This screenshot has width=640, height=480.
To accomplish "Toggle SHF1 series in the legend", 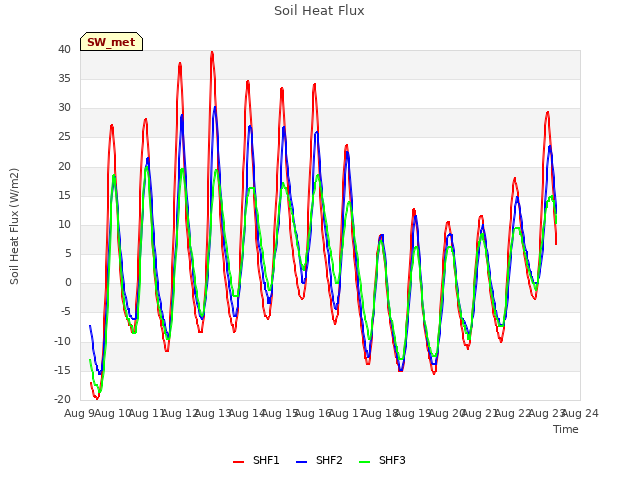I will click(256, 460).
